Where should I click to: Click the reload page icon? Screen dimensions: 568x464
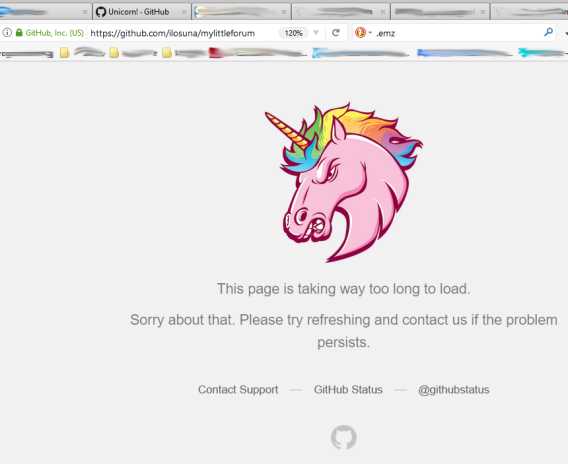336,33
